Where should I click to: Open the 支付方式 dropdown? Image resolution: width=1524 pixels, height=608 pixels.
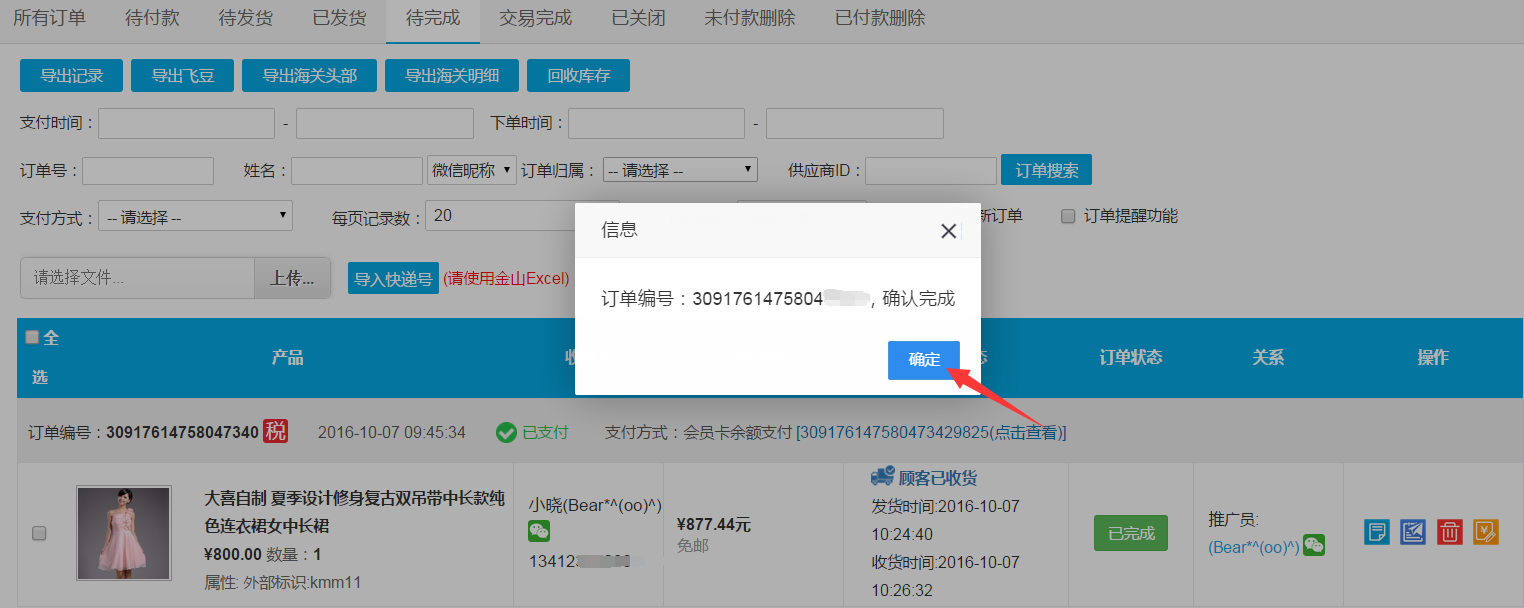click(195, 216)
